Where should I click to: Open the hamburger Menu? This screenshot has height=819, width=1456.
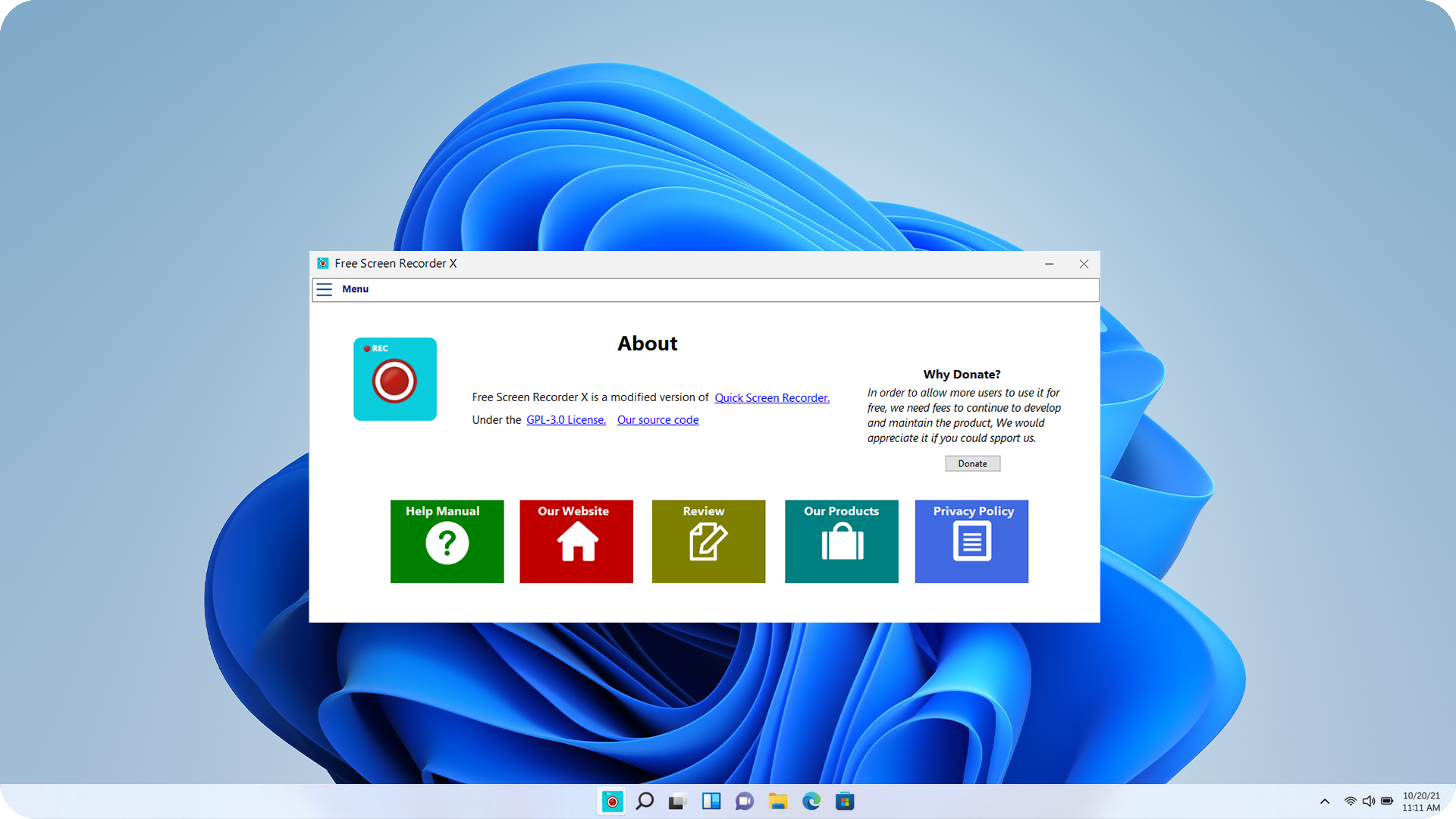point(324,289)
